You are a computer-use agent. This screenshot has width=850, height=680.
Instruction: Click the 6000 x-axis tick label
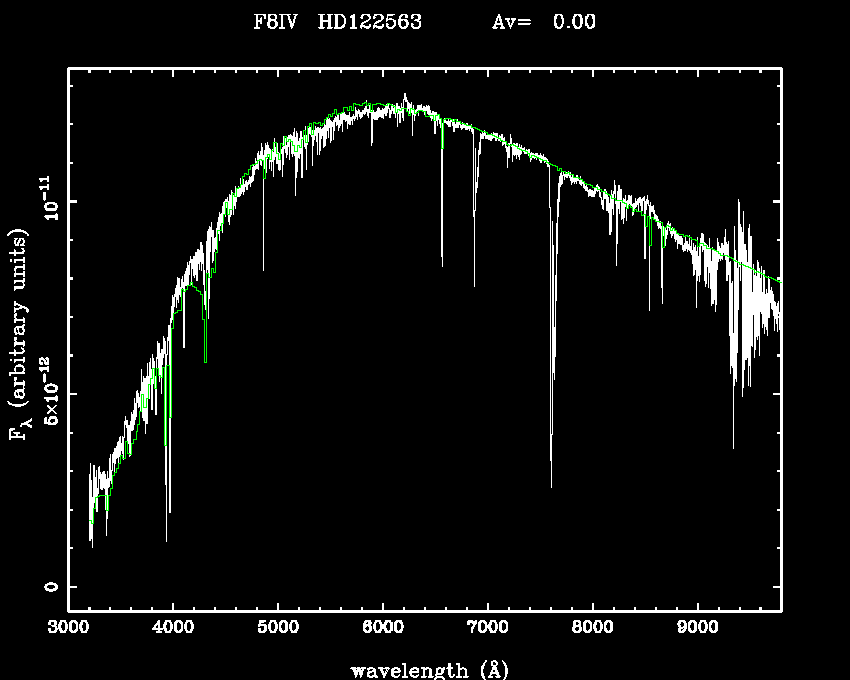pos(383,630)
